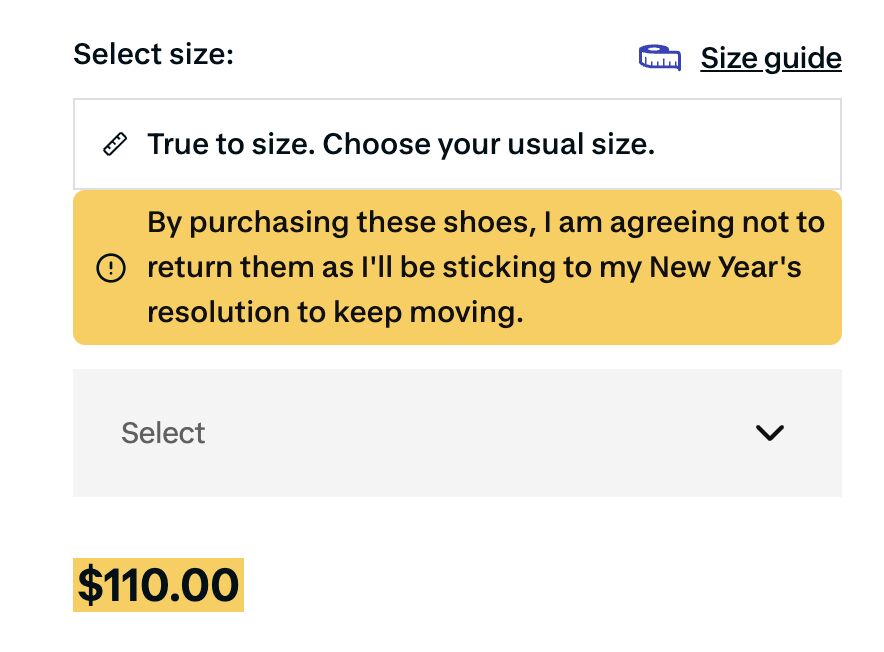Click the "True to size" fit message

[x=230, y=145]
